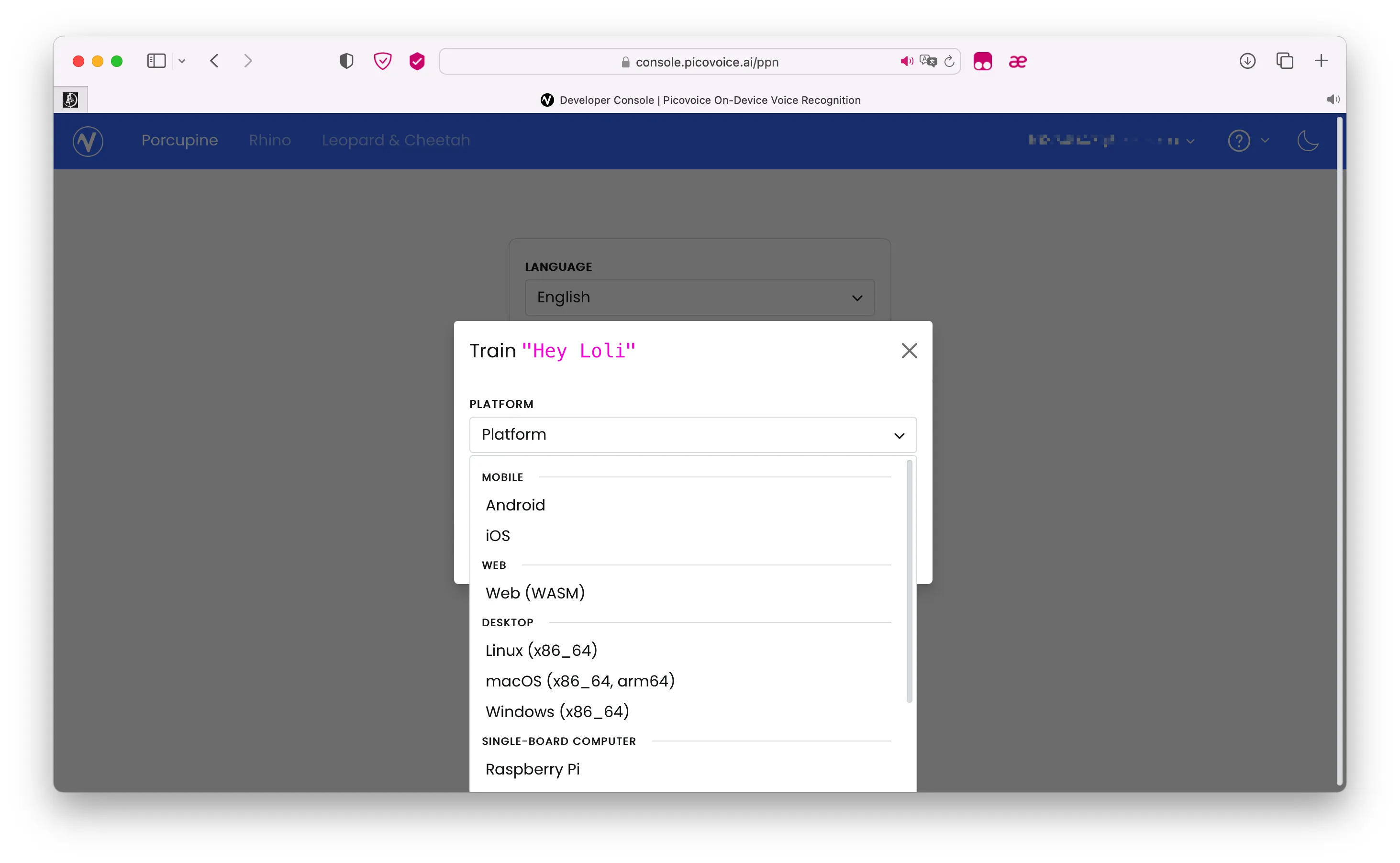
Task: Open the downloads icon in Safari toolbar
Action: pos(1247,61)
